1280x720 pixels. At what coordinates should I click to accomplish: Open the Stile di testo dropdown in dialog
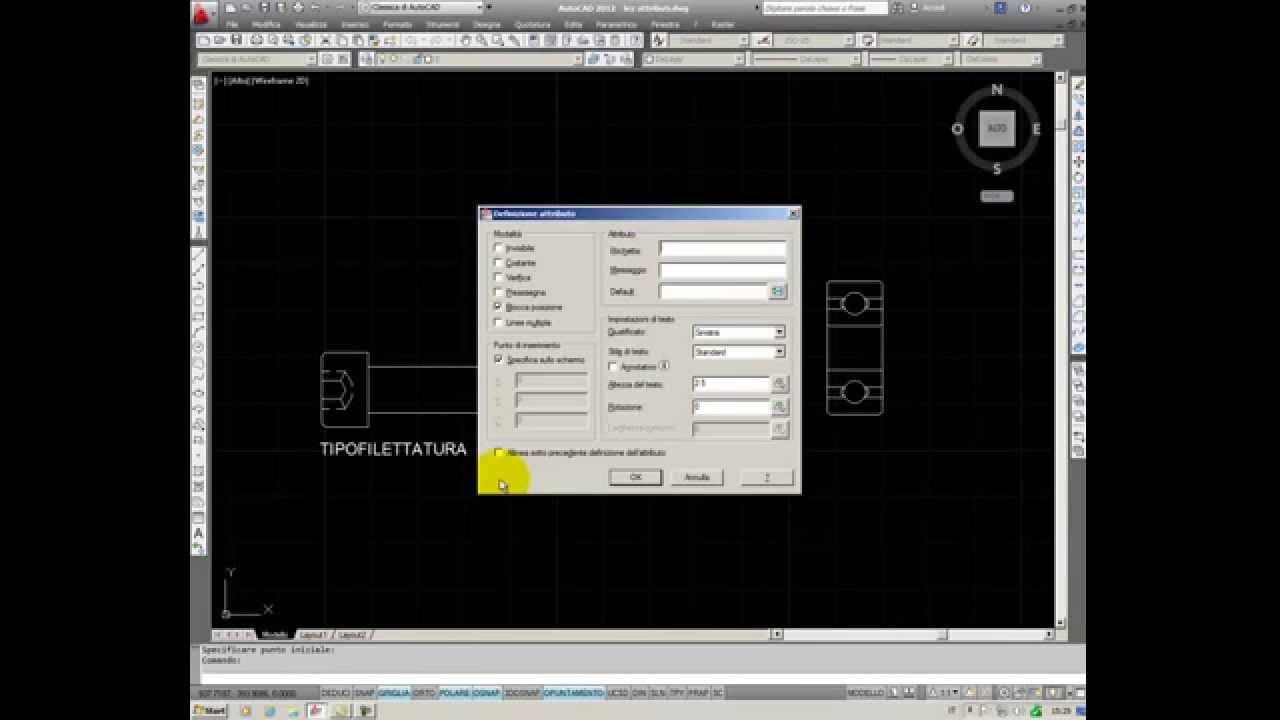pyautogui.click(x=739, y=352)
